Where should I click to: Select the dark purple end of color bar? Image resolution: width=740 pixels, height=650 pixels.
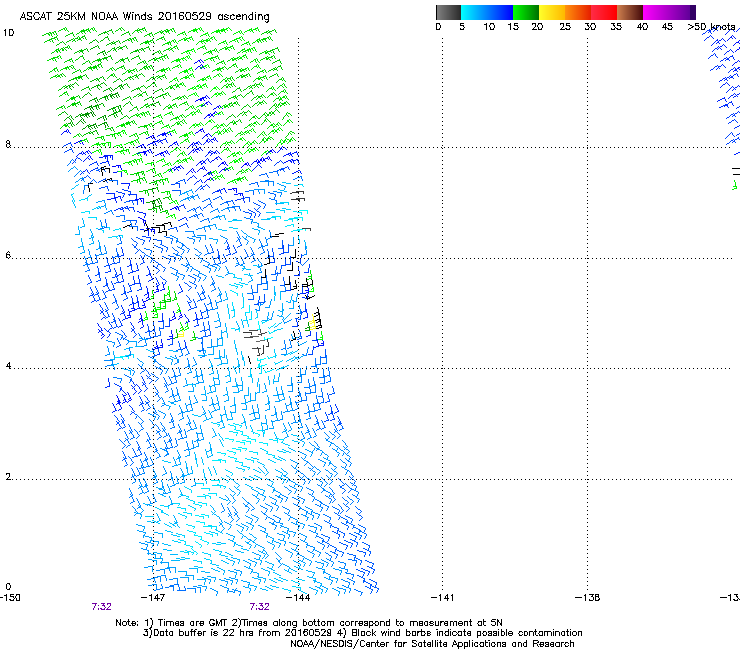point(692,12)
